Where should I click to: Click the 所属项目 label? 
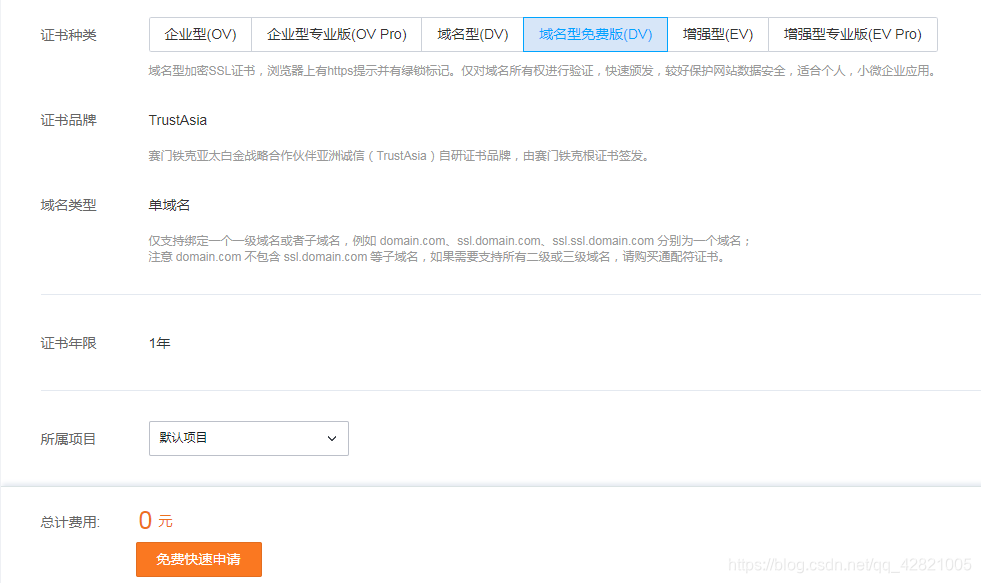click(68, 439)
